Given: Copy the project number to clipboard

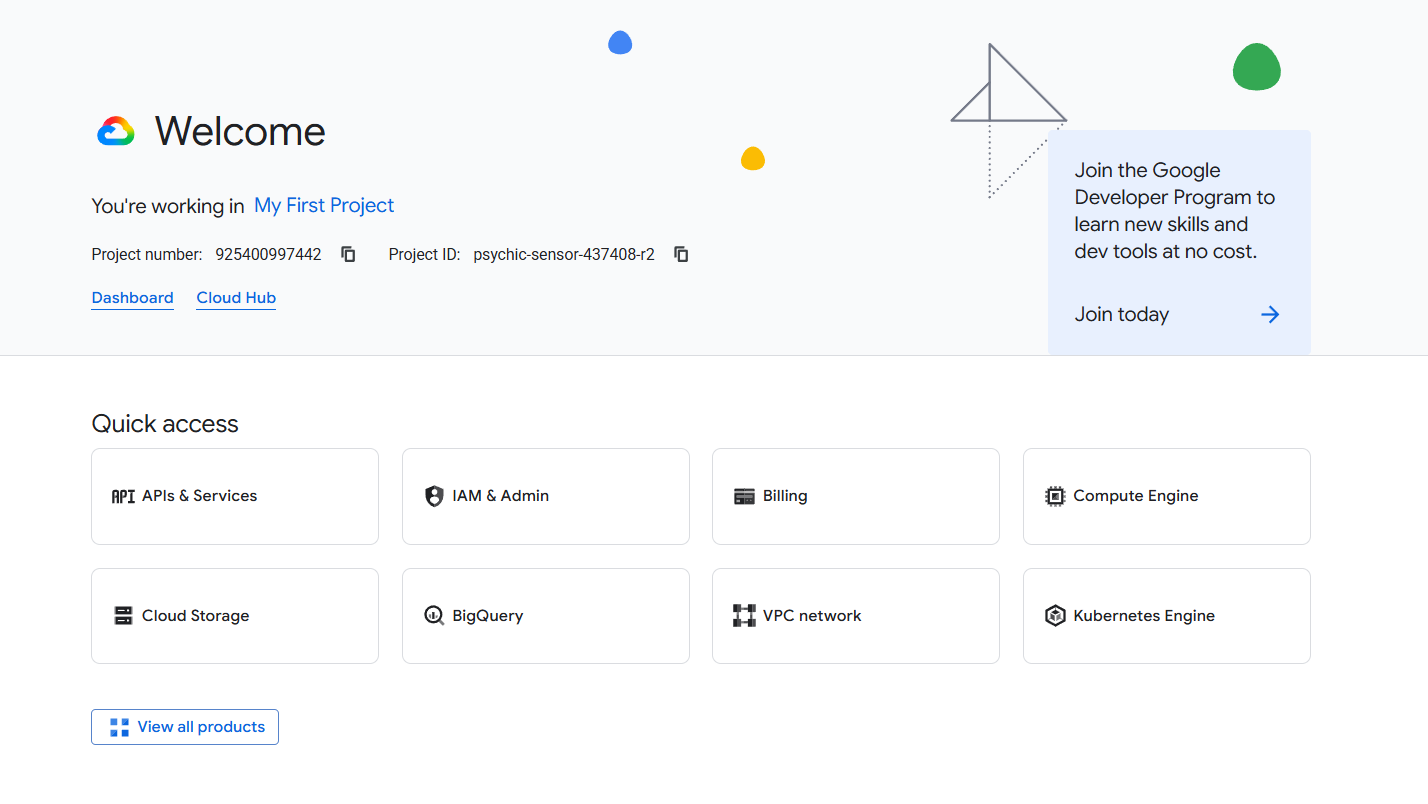Looking at the screenshot, I should (x=348, y=254).
